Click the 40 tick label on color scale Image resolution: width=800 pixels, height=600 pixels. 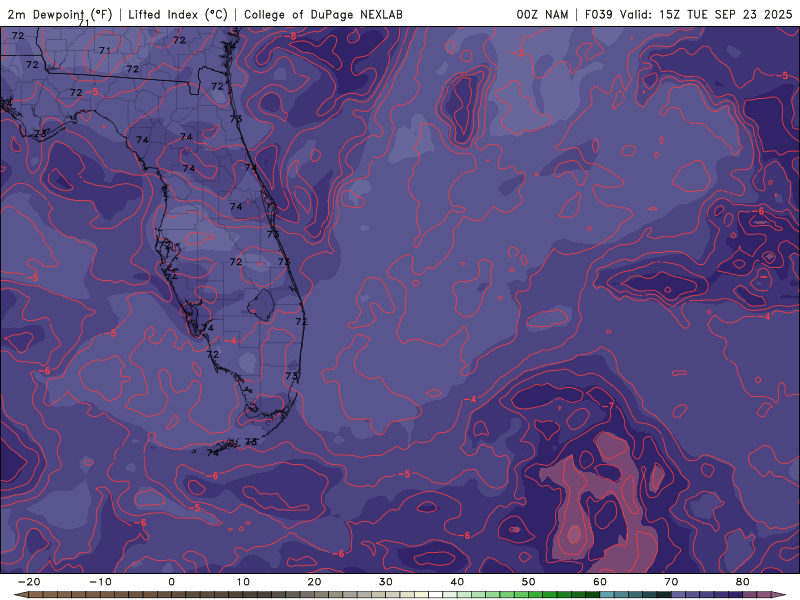pyautogui.click(x=457, y=582)
